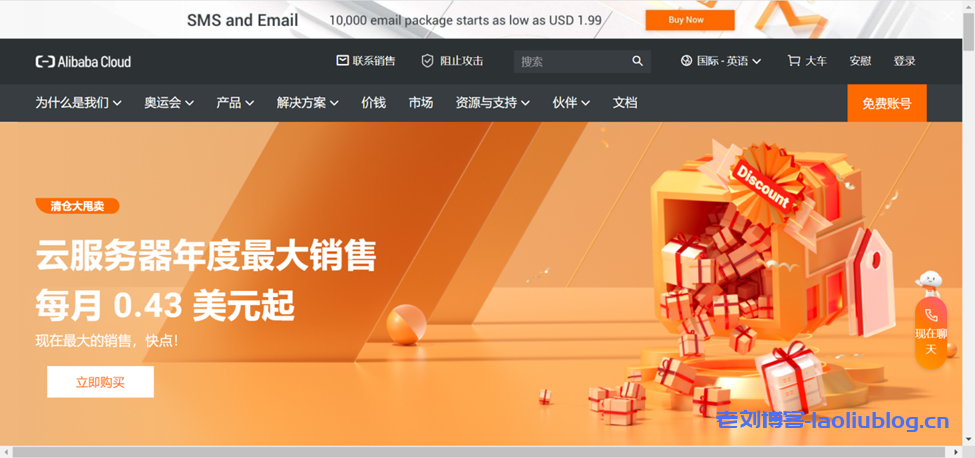Expand the 为什么是我们 menu
The height and width of the screenshot is (458, 975).
click(78, 103)
